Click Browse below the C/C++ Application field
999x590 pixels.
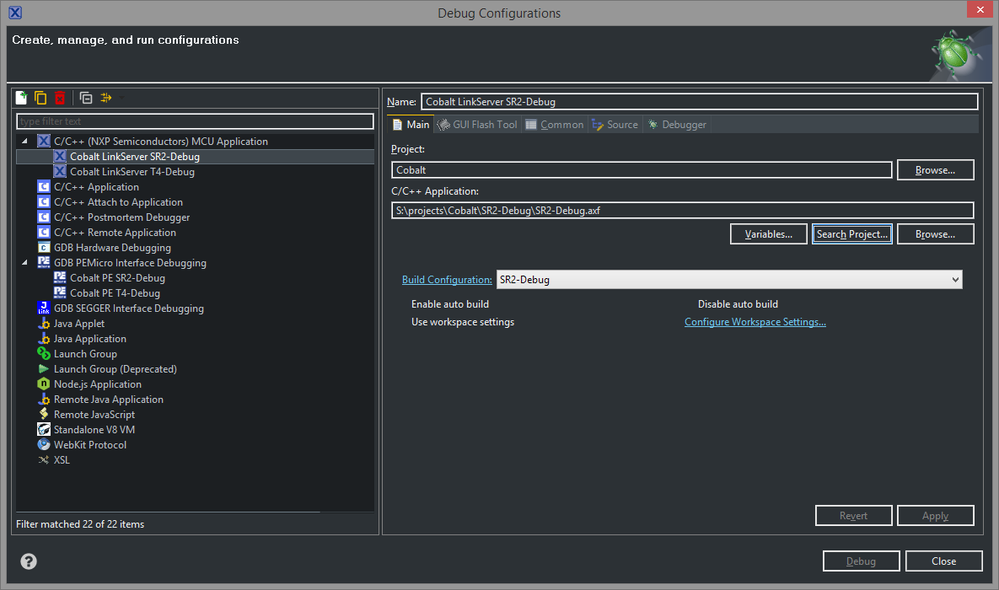tap(935, 234)
